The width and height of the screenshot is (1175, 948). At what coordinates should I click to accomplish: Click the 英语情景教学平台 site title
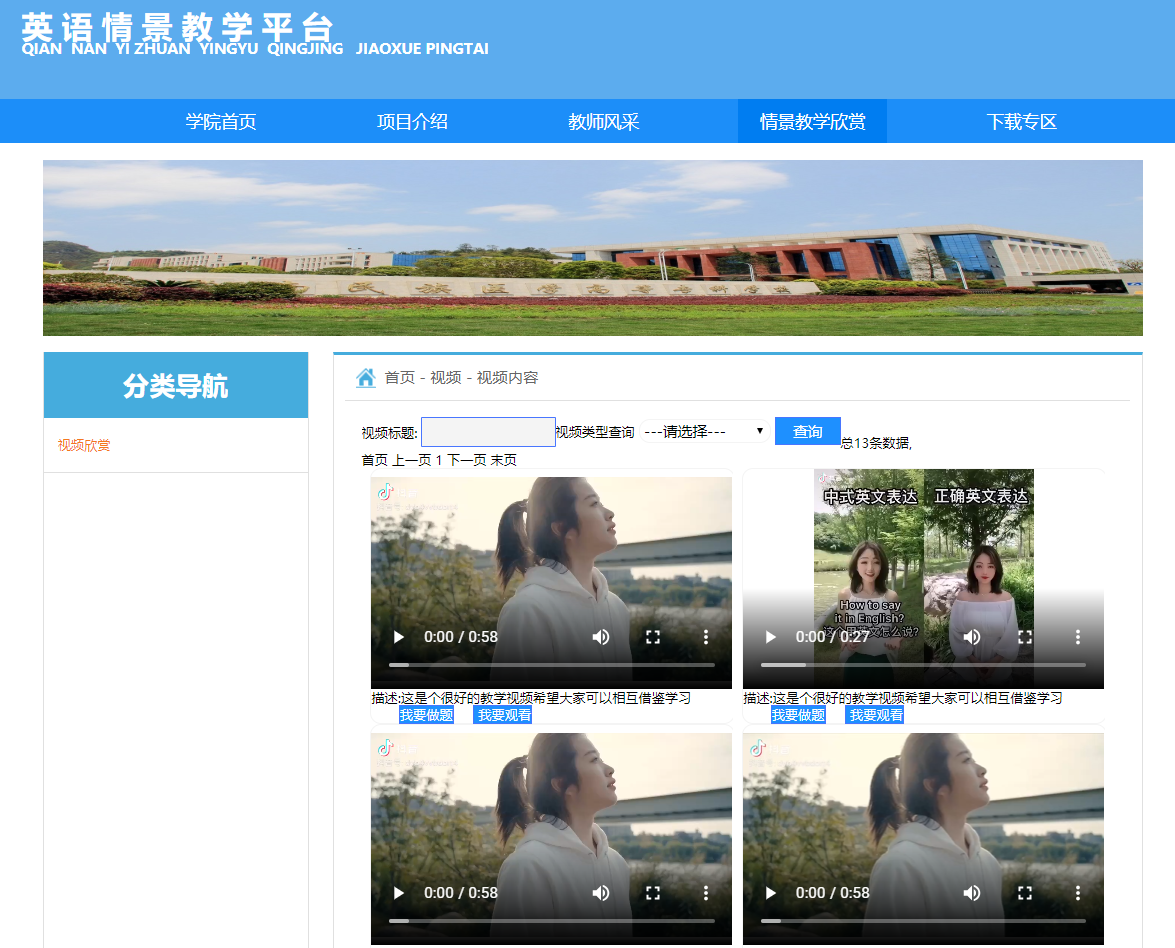177,28
